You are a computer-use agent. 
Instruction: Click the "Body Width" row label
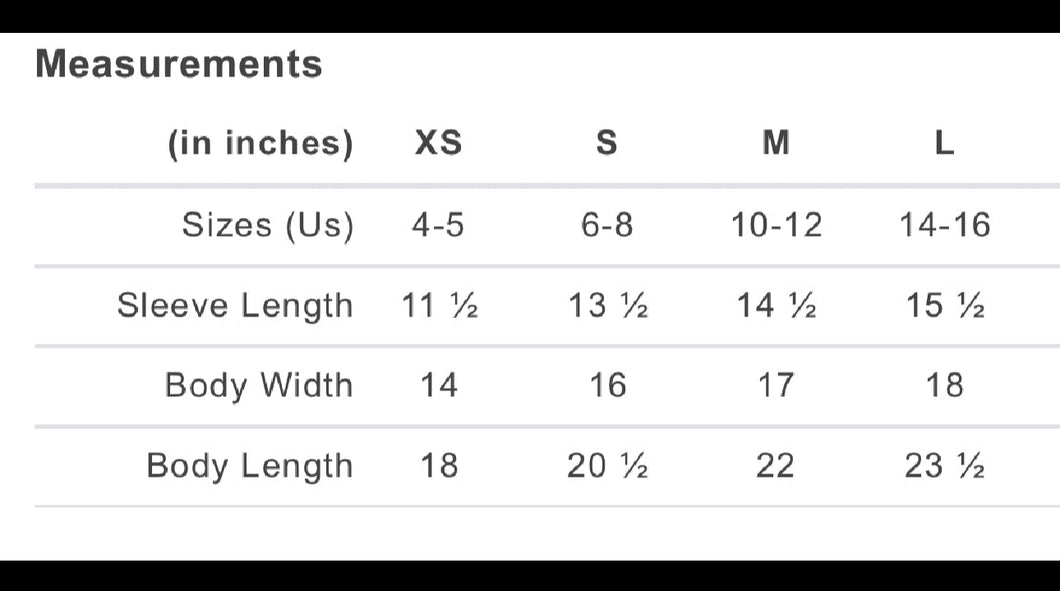[x=259, y=385]
